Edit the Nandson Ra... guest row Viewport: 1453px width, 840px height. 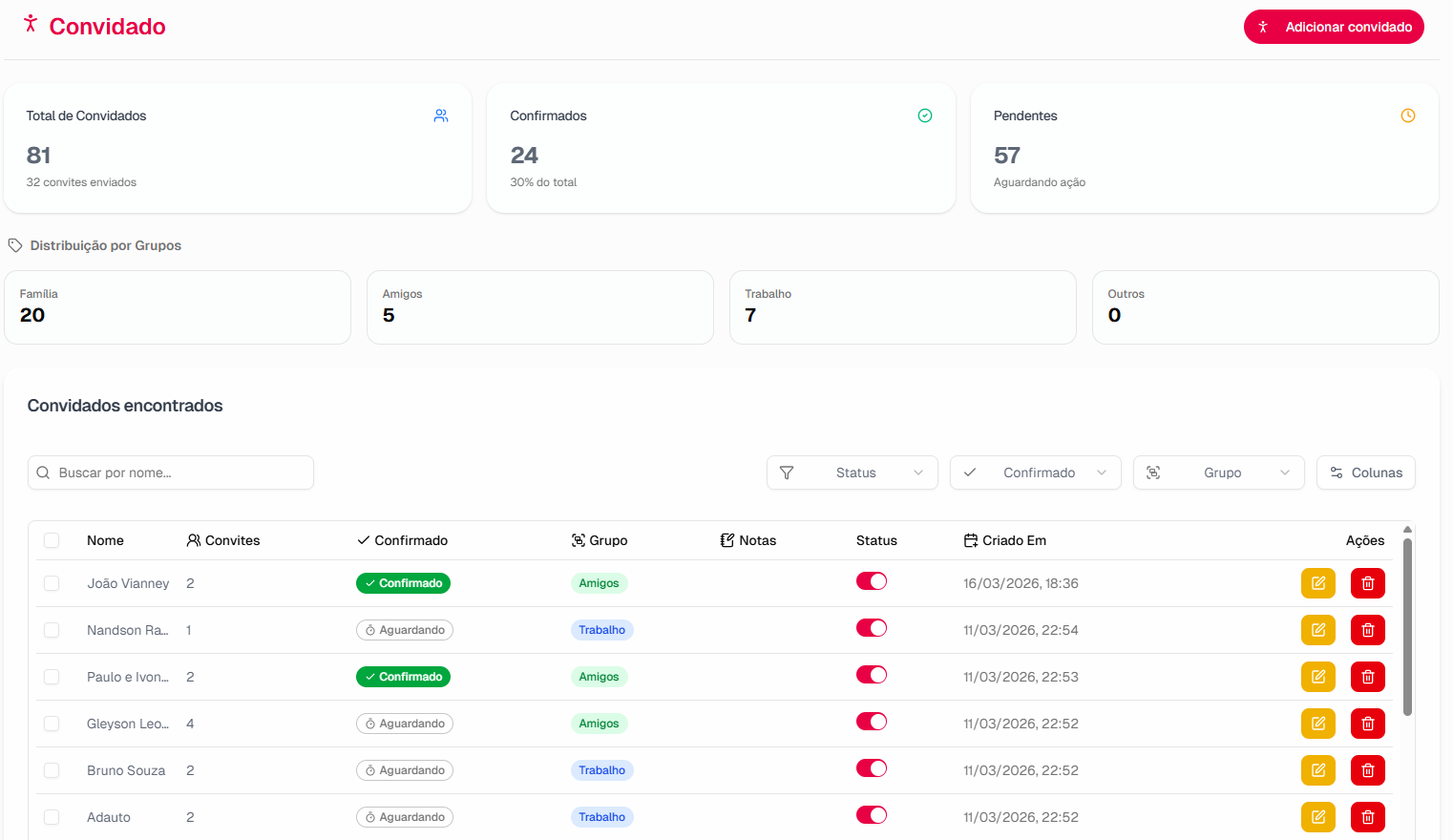[1318, 630]
